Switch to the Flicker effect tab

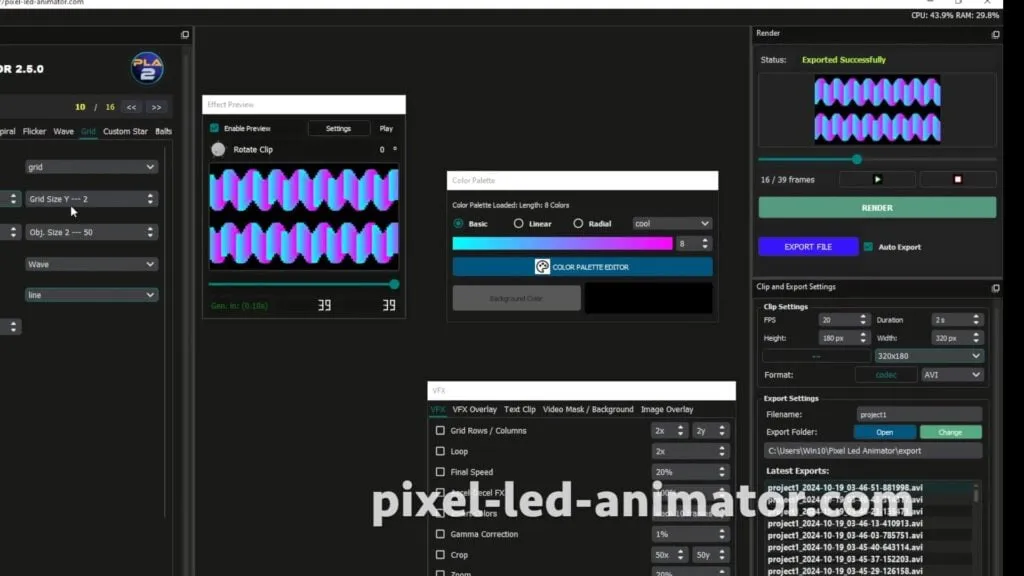(35, 131)
